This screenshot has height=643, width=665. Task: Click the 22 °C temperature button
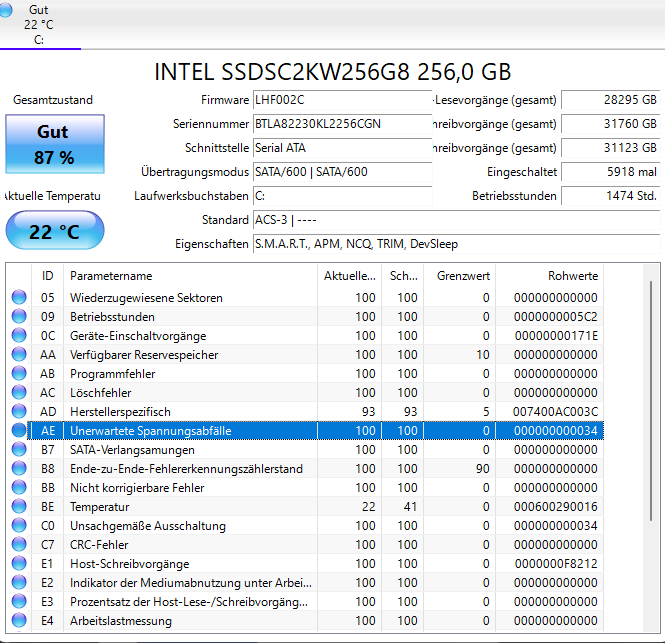pyautogui.click(x=55, y=230)
